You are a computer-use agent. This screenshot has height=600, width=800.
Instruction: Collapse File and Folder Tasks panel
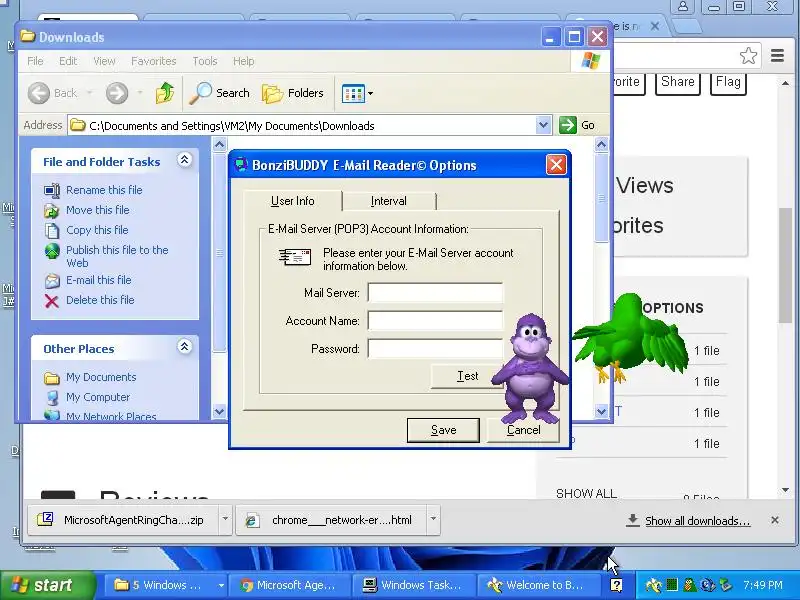184,160
